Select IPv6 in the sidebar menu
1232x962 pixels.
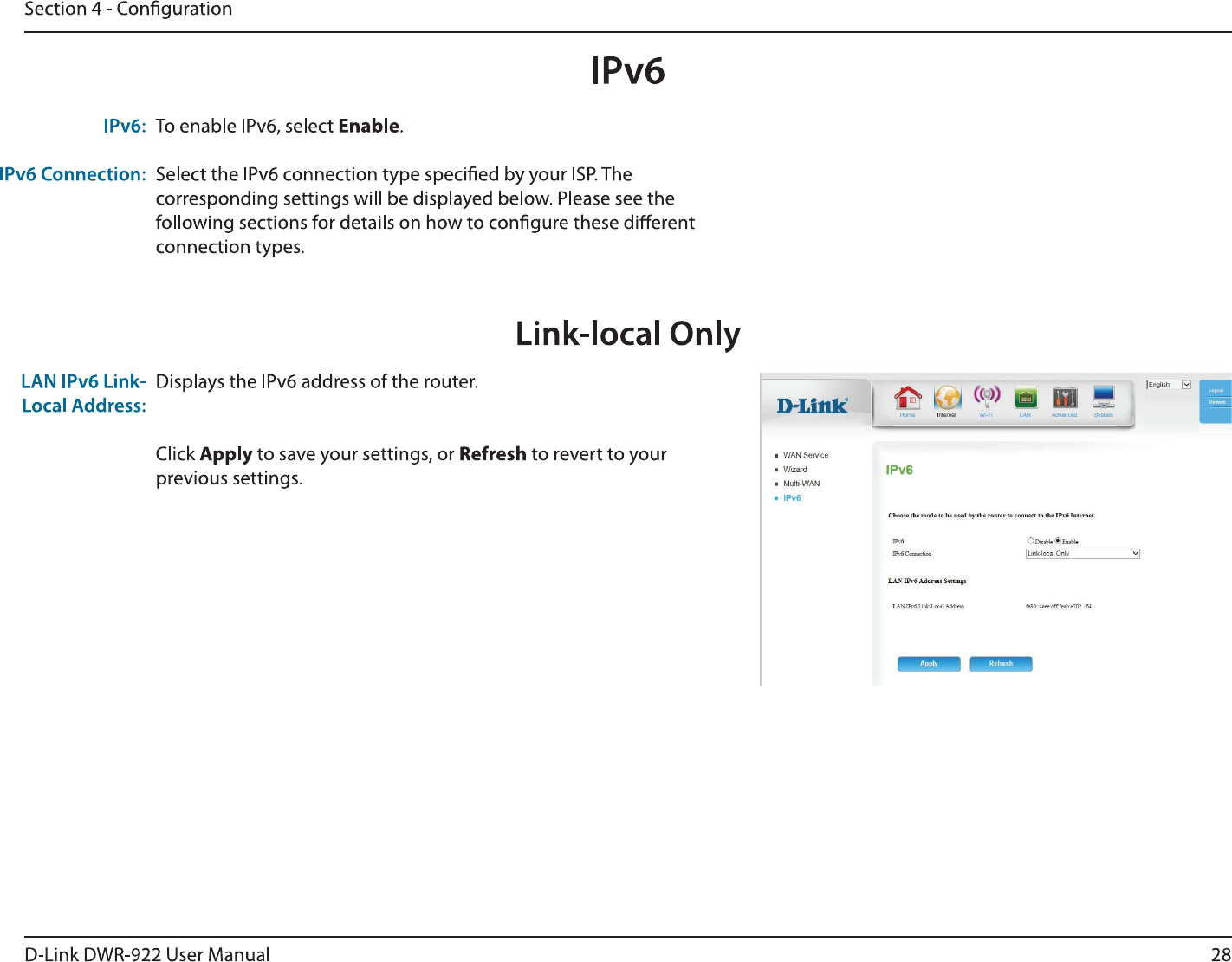792,498
